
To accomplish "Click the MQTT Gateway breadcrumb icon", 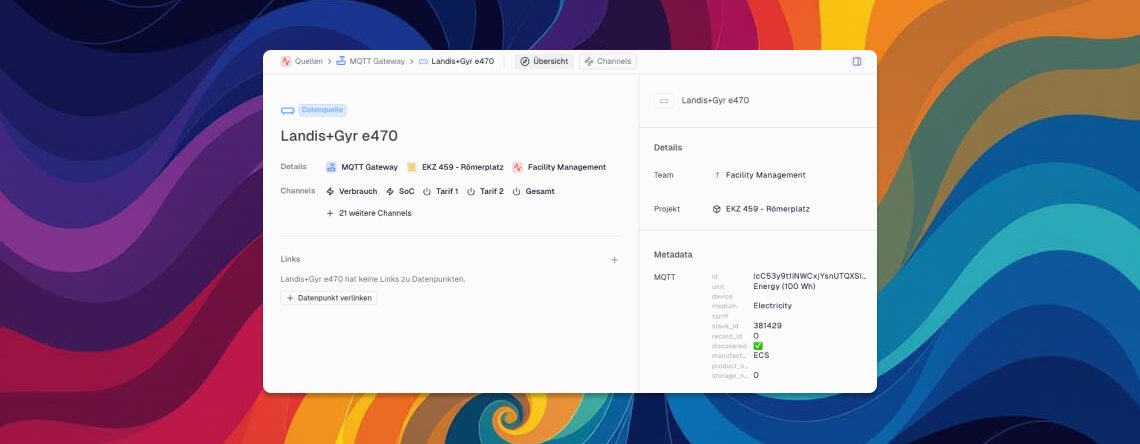I will (341, 62).
